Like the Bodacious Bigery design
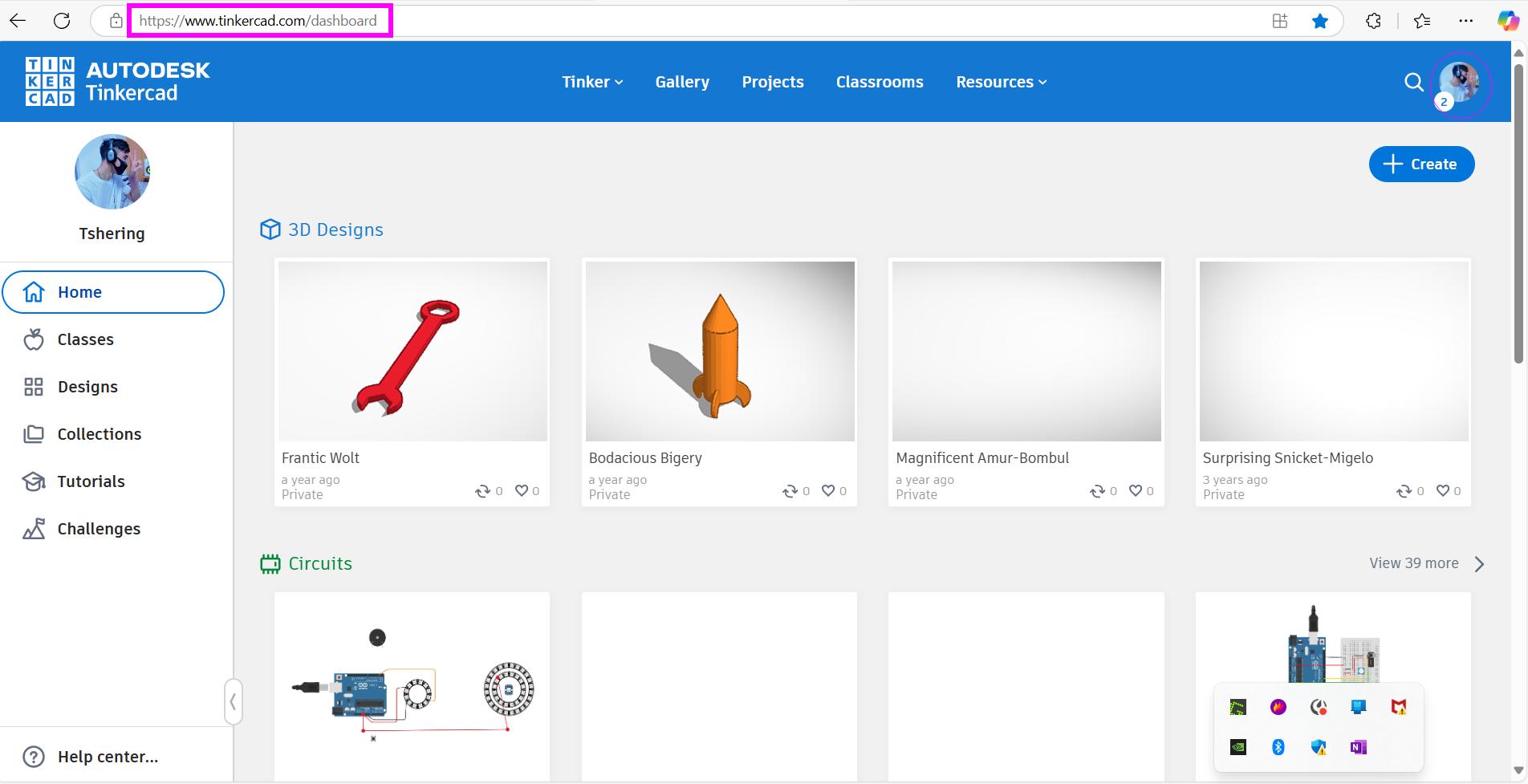Screen dimensions: 1528x784 (x=829, y=490)
